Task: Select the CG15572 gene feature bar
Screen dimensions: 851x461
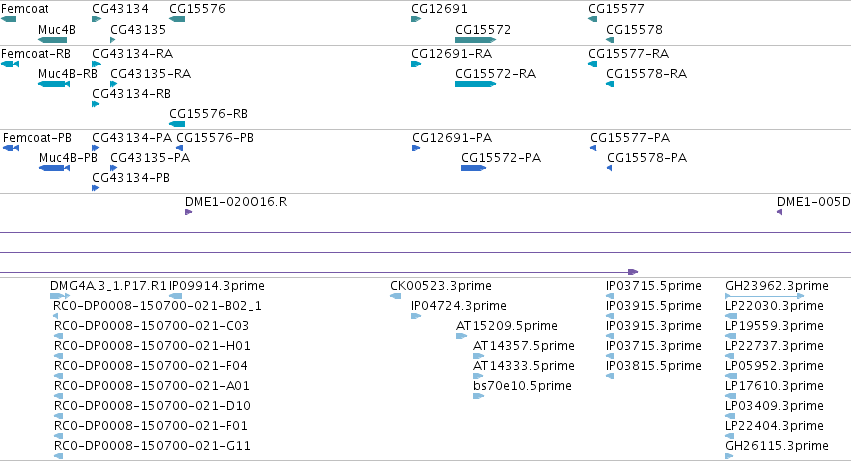Action: point(475,40)
